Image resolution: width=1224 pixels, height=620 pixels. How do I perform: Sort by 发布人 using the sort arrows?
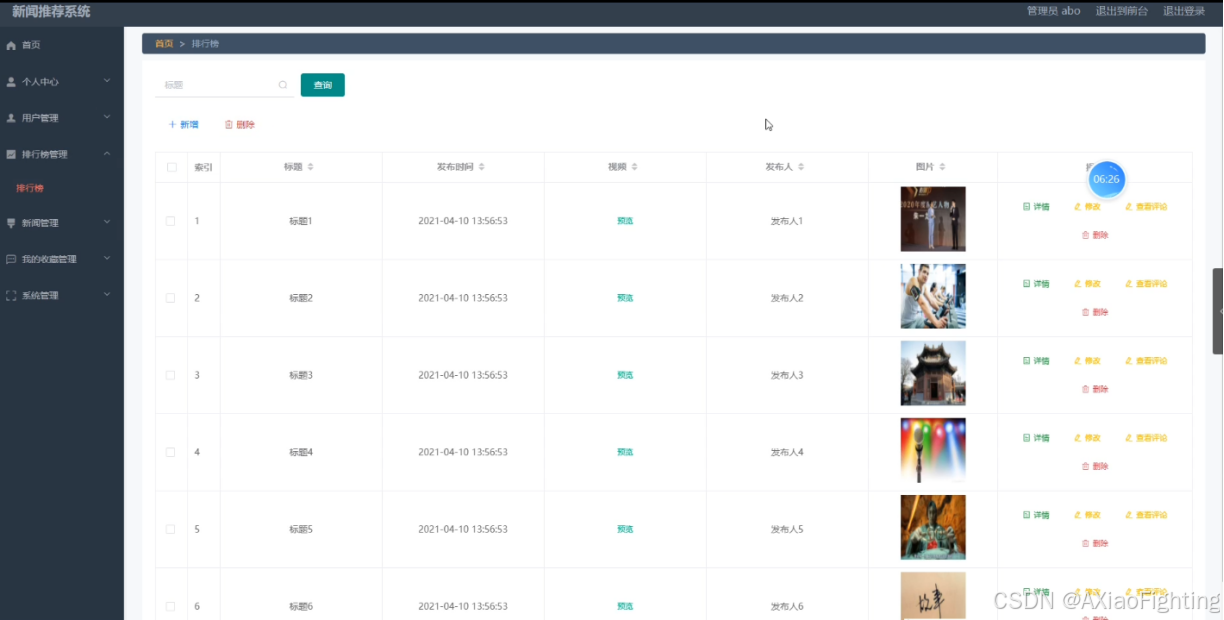[801, 167]
